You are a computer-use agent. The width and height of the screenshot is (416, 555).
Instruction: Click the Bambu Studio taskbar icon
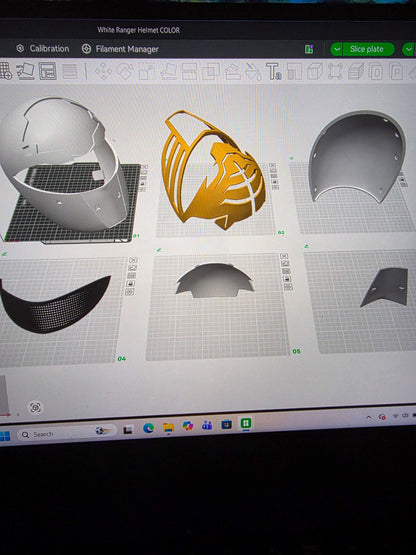[246, 423]
